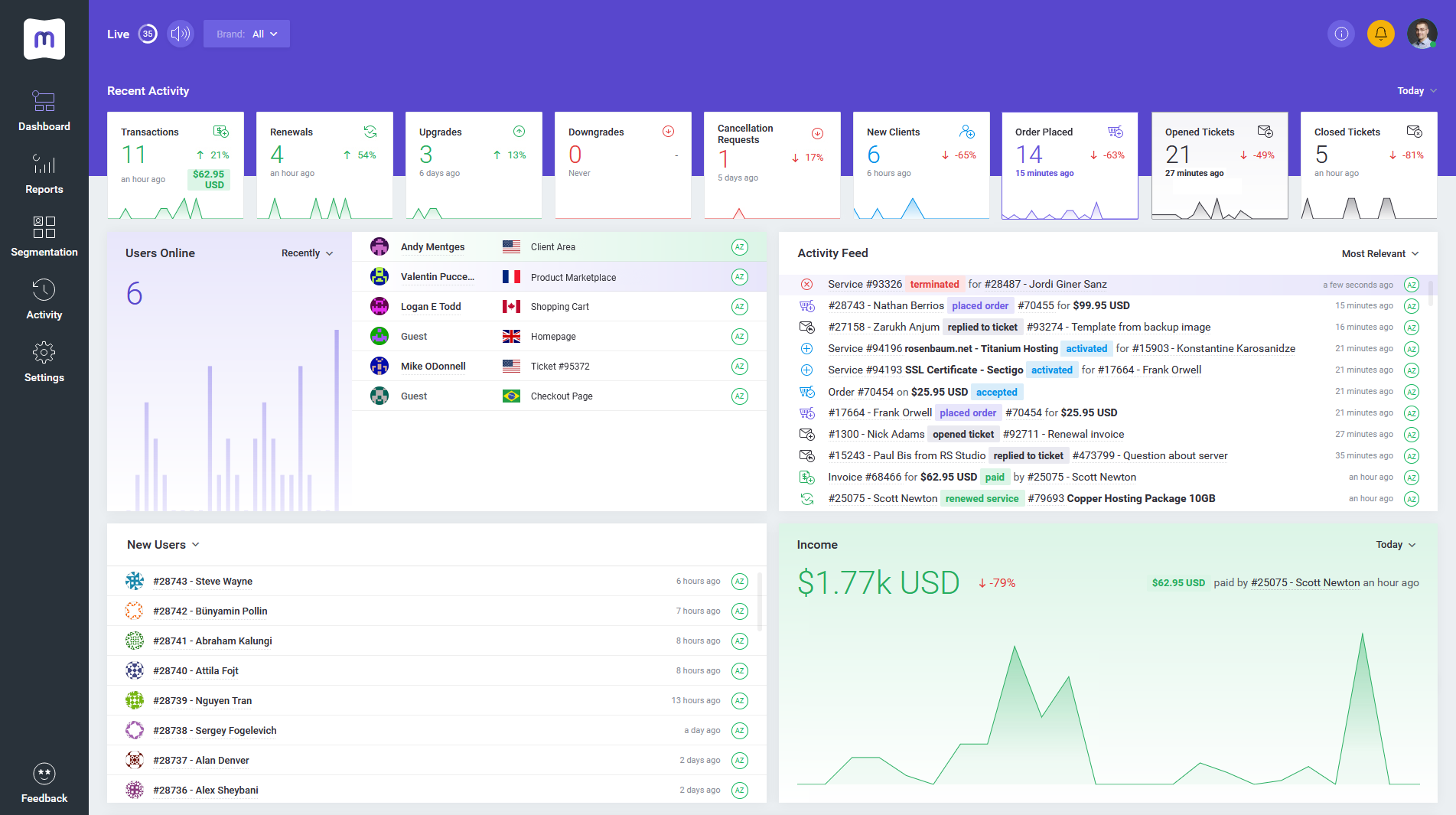
Task: Open the notifications bell icon
Action: (1380, 34)
